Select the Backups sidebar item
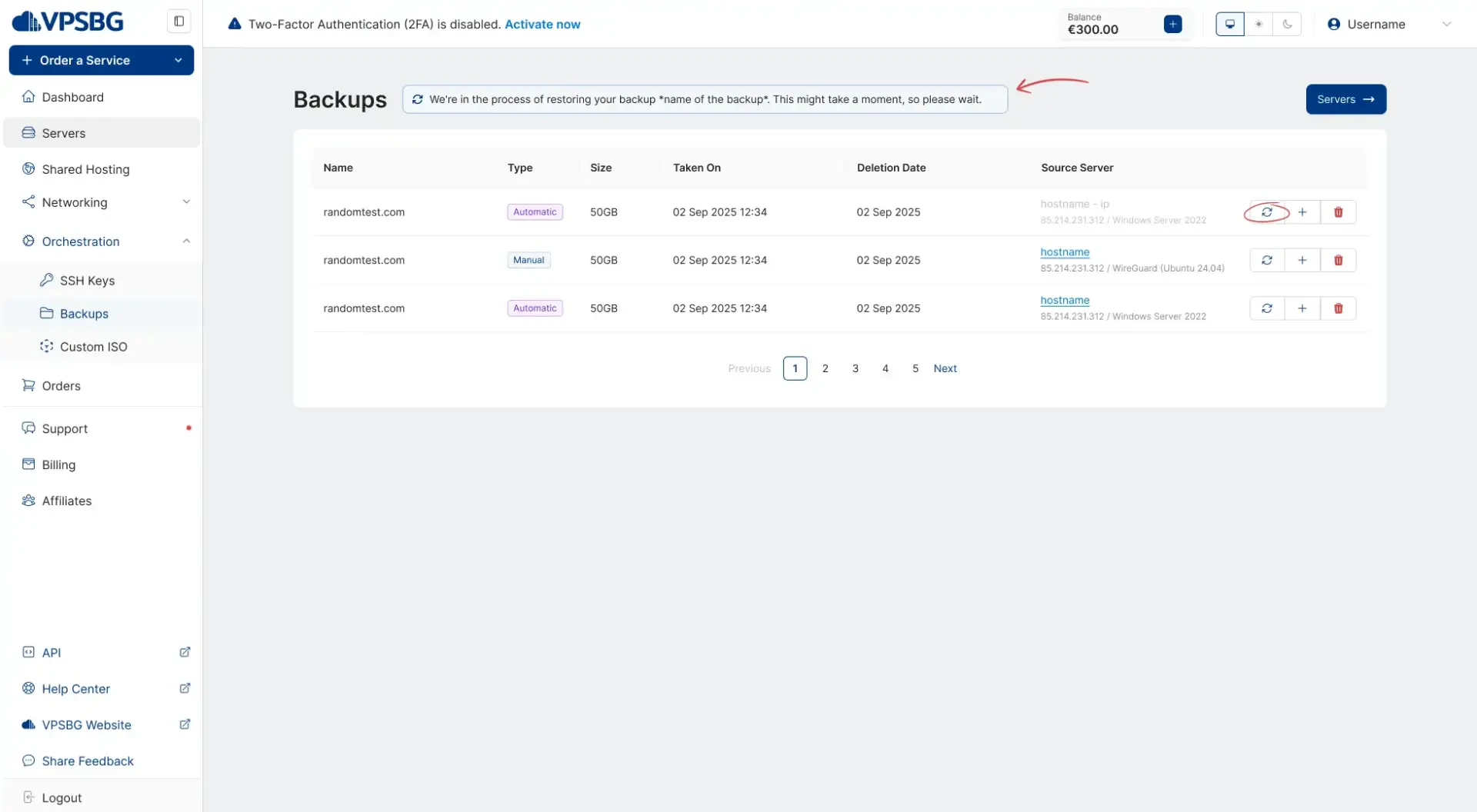The width and height of the screenshot is (1477, 812). tap(85, 313)
